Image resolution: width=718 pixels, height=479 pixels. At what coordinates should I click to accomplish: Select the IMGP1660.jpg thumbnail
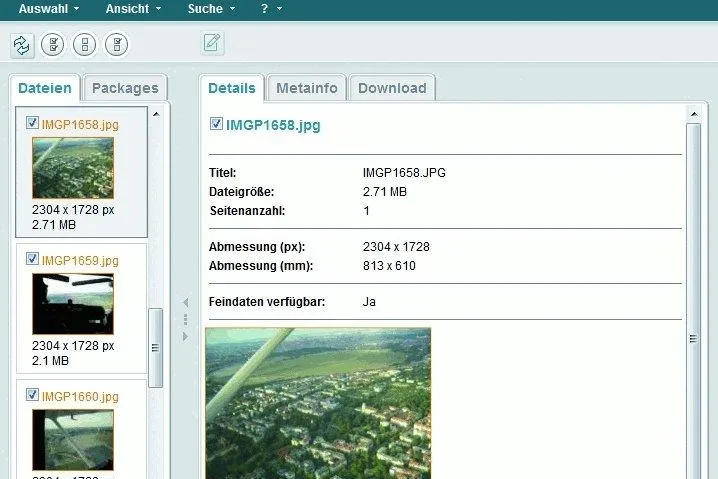(x=73, y=440)
